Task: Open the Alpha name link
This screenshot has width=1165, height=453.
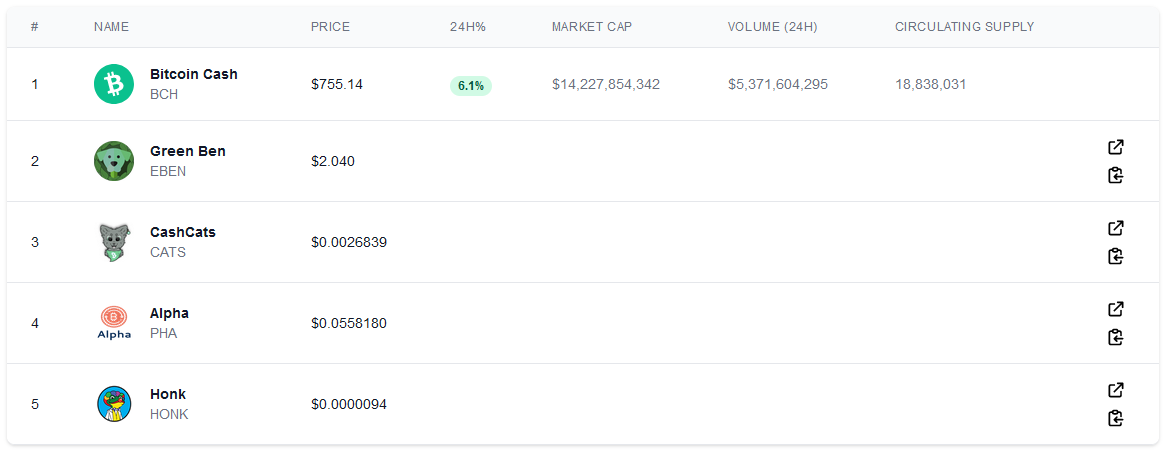Action: click(x=169, y=313)
